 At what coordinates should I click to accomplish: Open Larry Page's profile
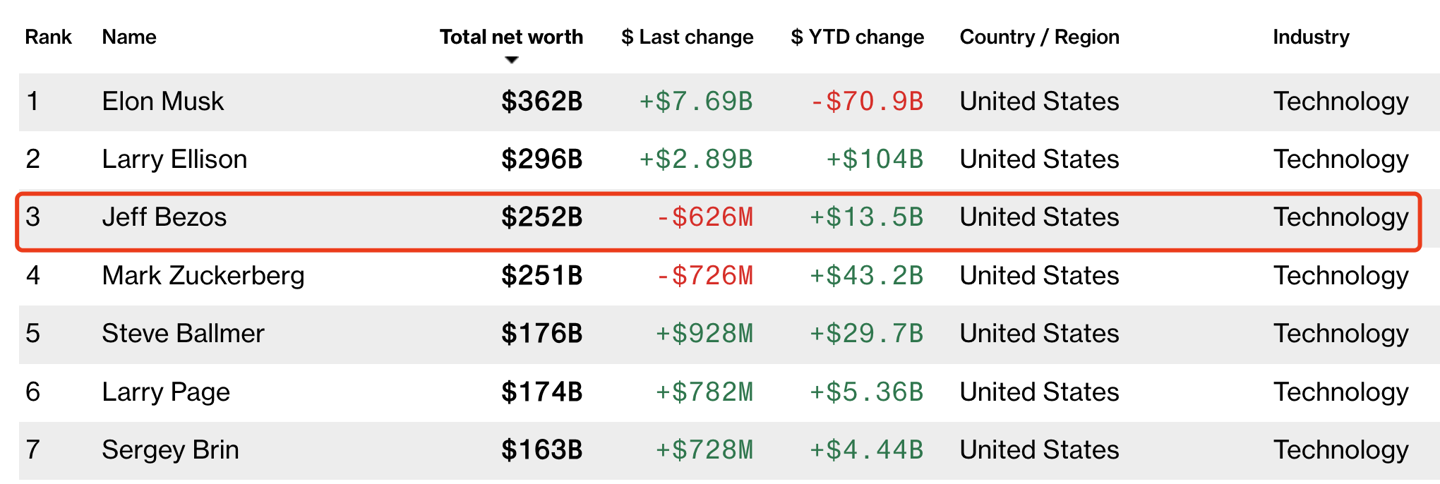click(166, 391)
